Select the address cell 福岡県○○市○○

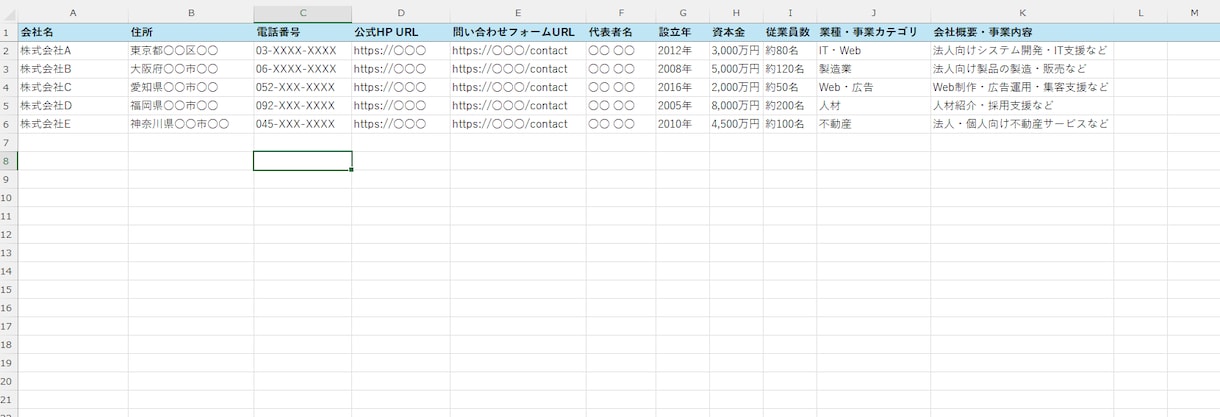pyautogui.click(x=191, y=105)
